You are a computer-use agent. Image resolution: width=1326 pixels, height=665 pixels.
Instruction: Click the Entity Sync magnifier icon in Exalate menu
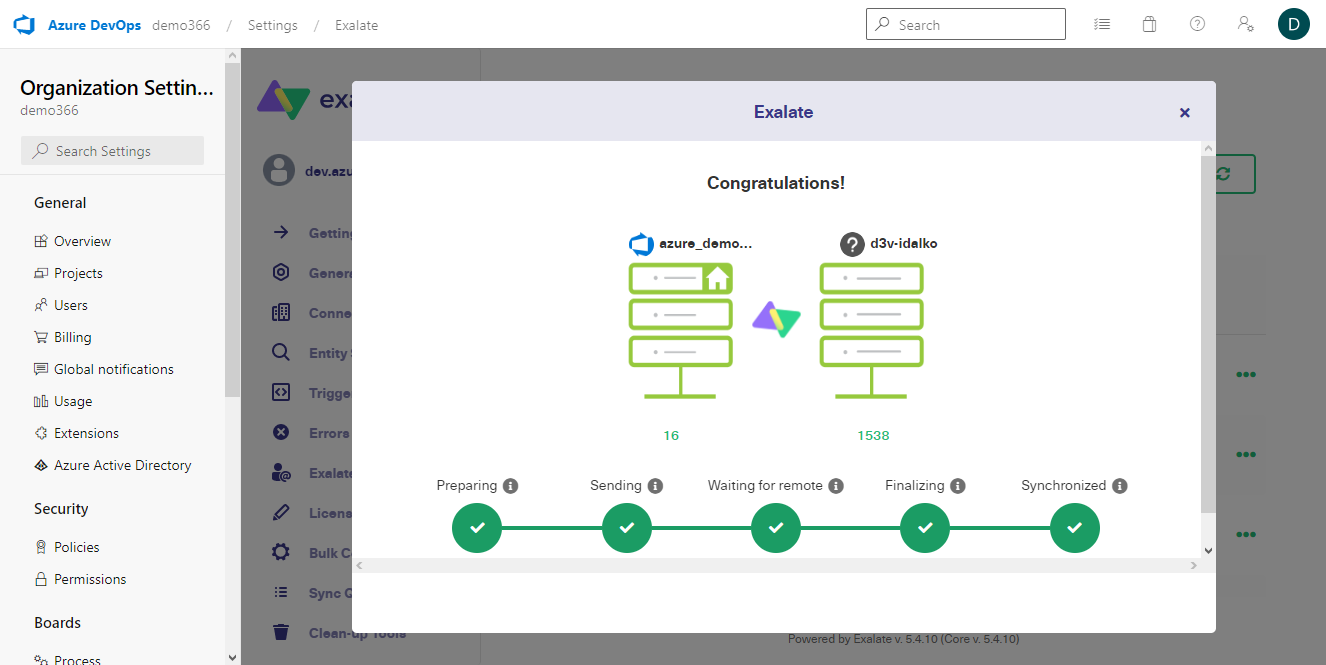281,352
